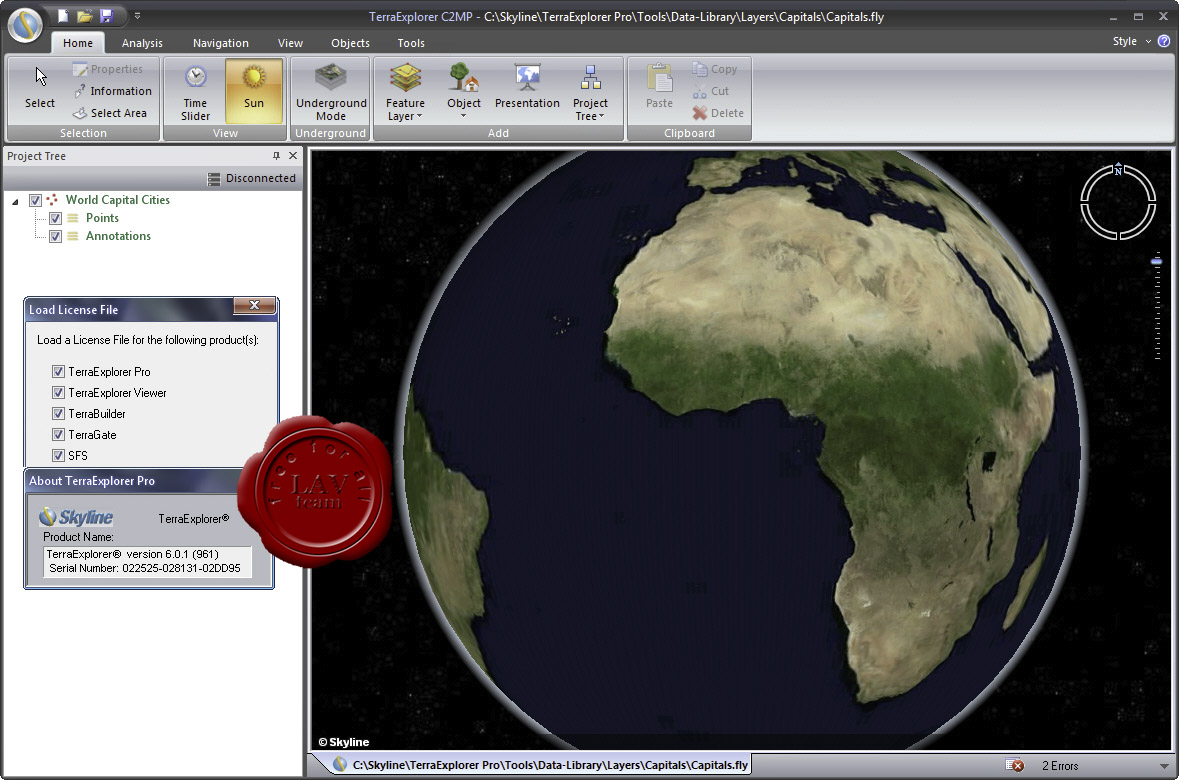Click the Disconnected status icon
Screen dimensions: 1179x780
point(214,179)
